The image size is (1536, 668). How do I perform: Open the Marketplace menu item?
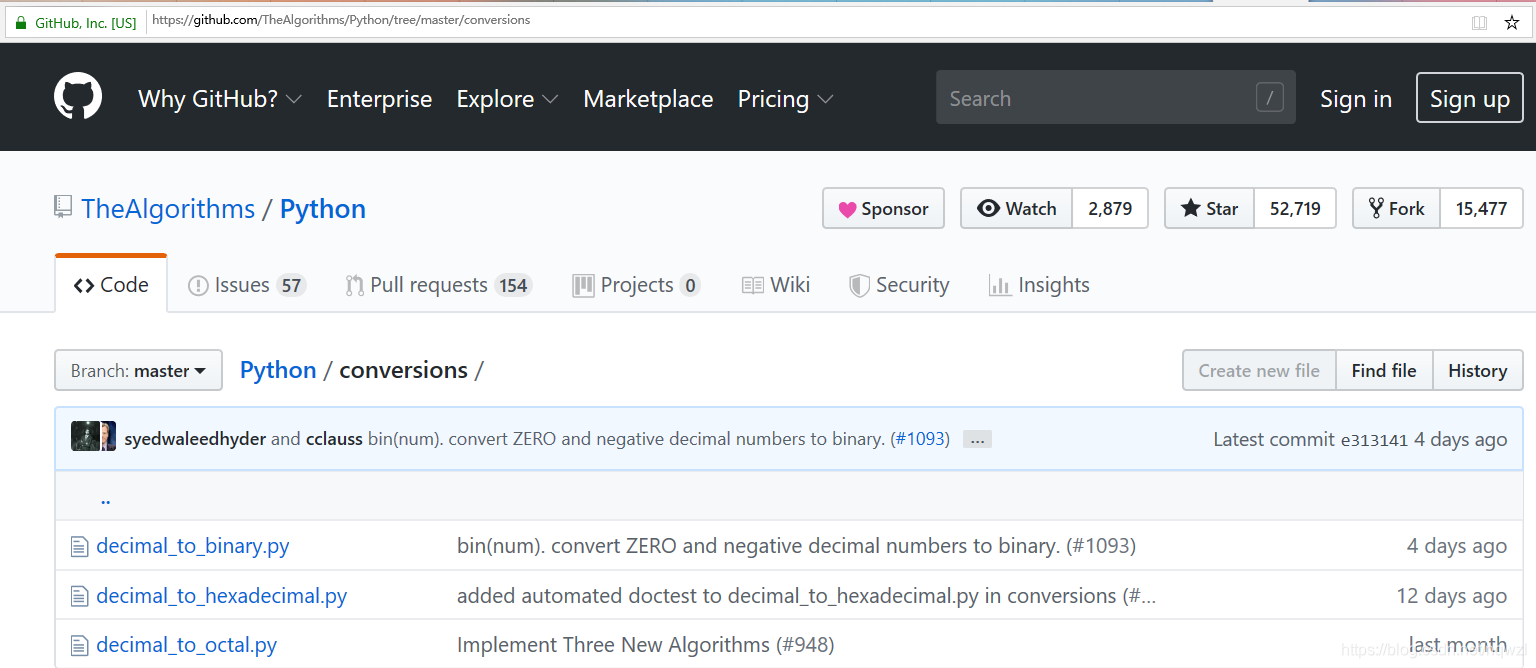click(648, 99)
